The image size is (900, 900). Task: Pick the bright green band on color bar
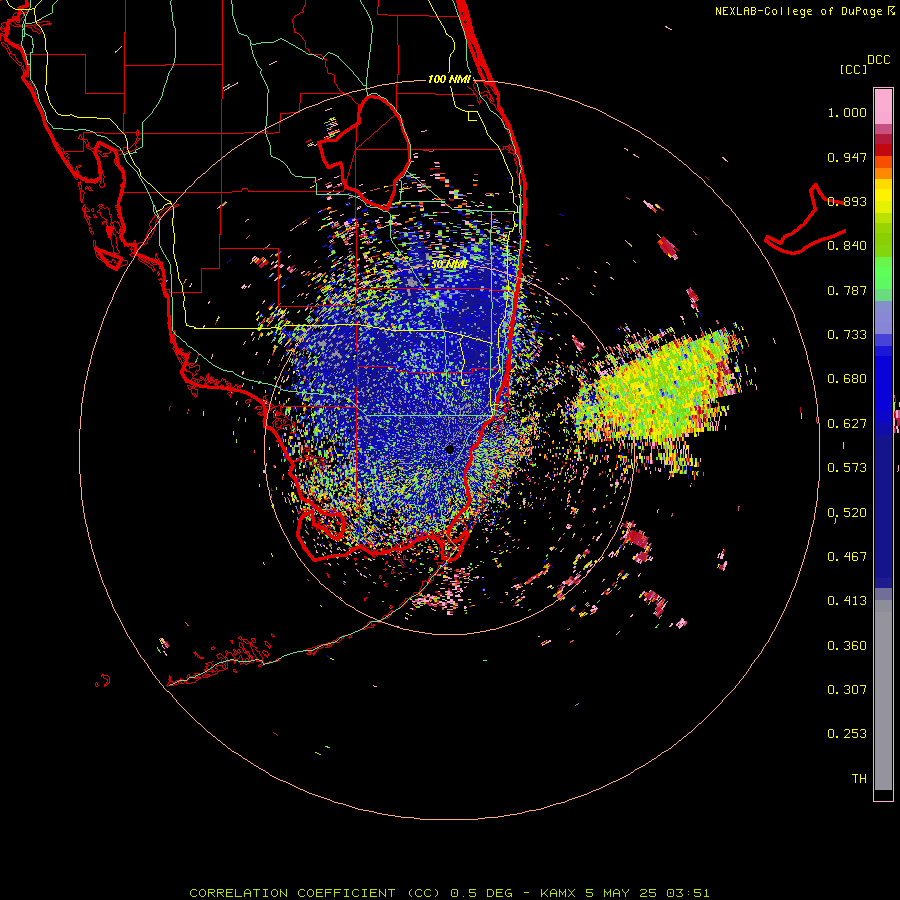point(883,273)
